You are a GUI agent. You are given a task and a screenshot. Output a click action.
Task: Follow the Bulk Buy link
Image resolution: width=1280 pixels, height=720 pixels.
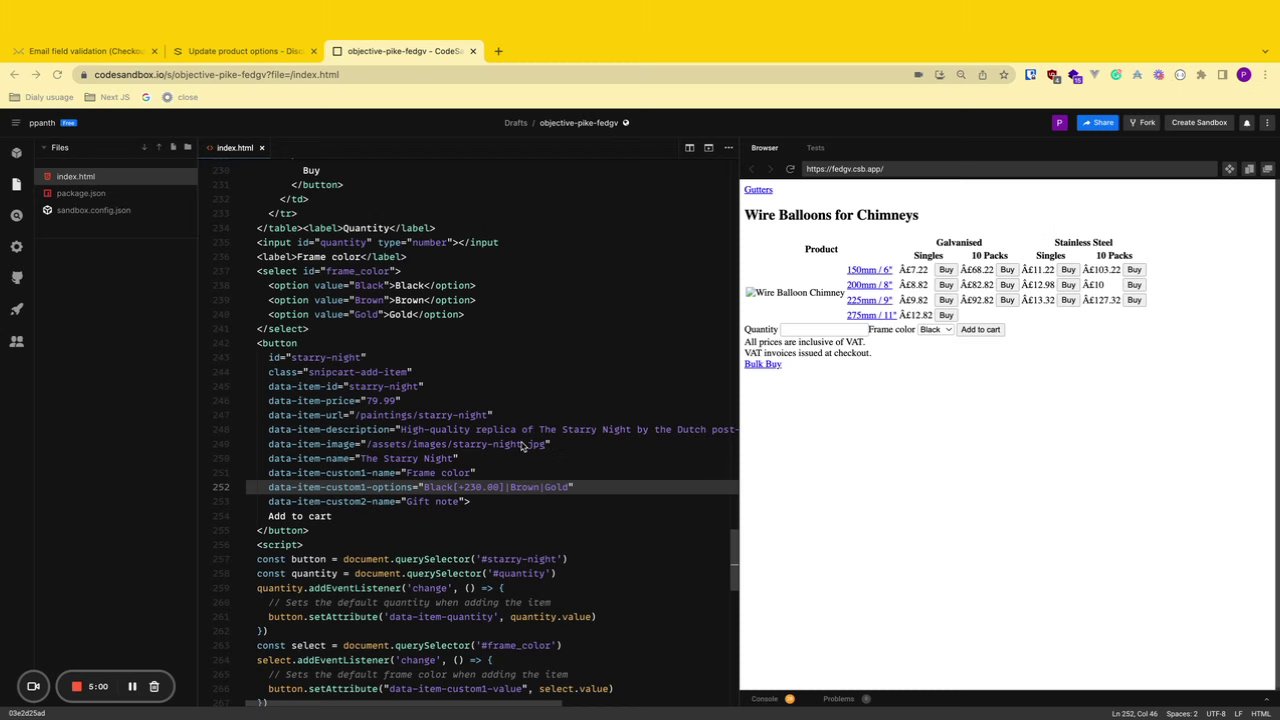763,364
